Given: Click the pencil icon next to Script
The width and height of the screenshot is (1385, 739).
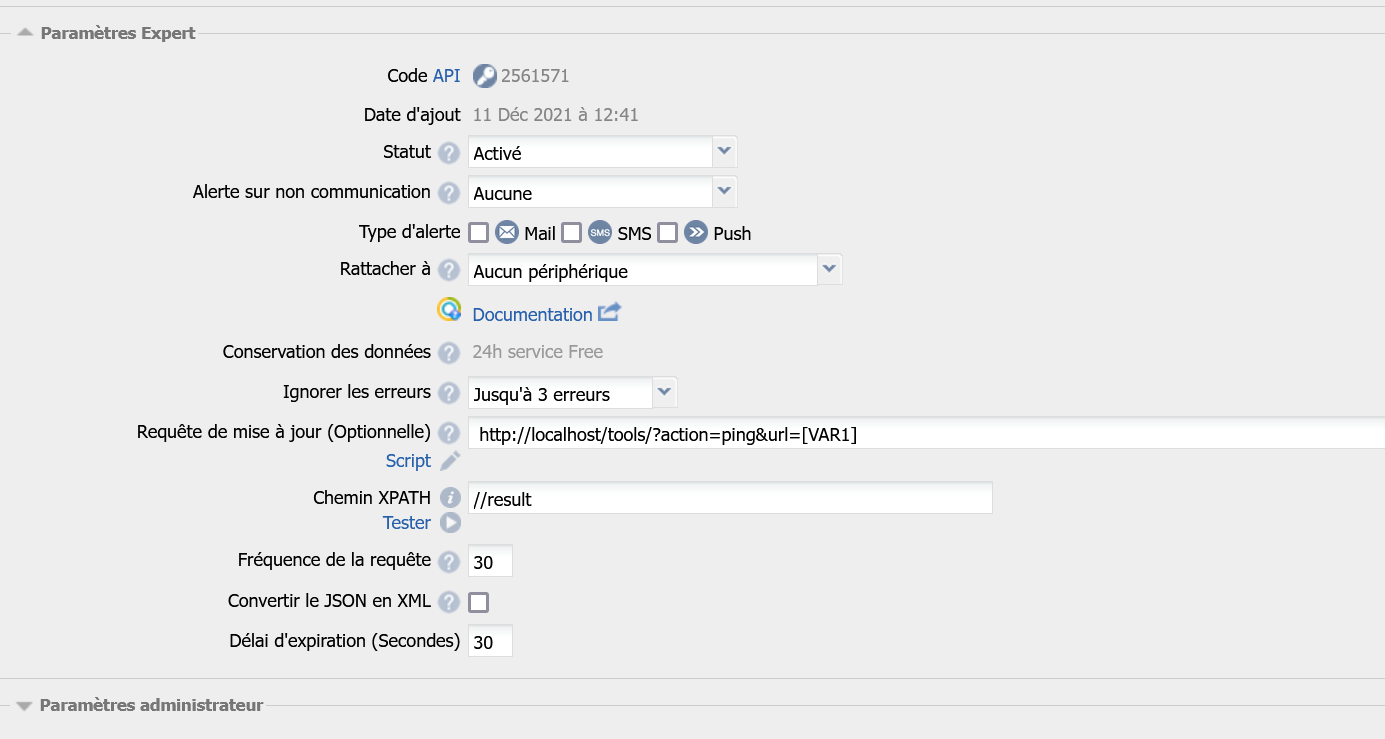Looking at the screenshot, I should (x=450, y=461).
